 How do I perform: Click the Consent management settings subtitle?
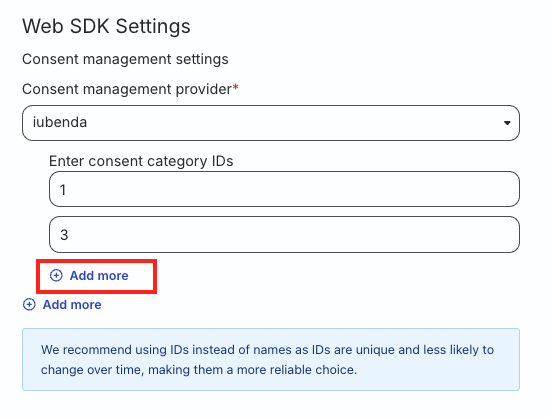tap(125, 59)
